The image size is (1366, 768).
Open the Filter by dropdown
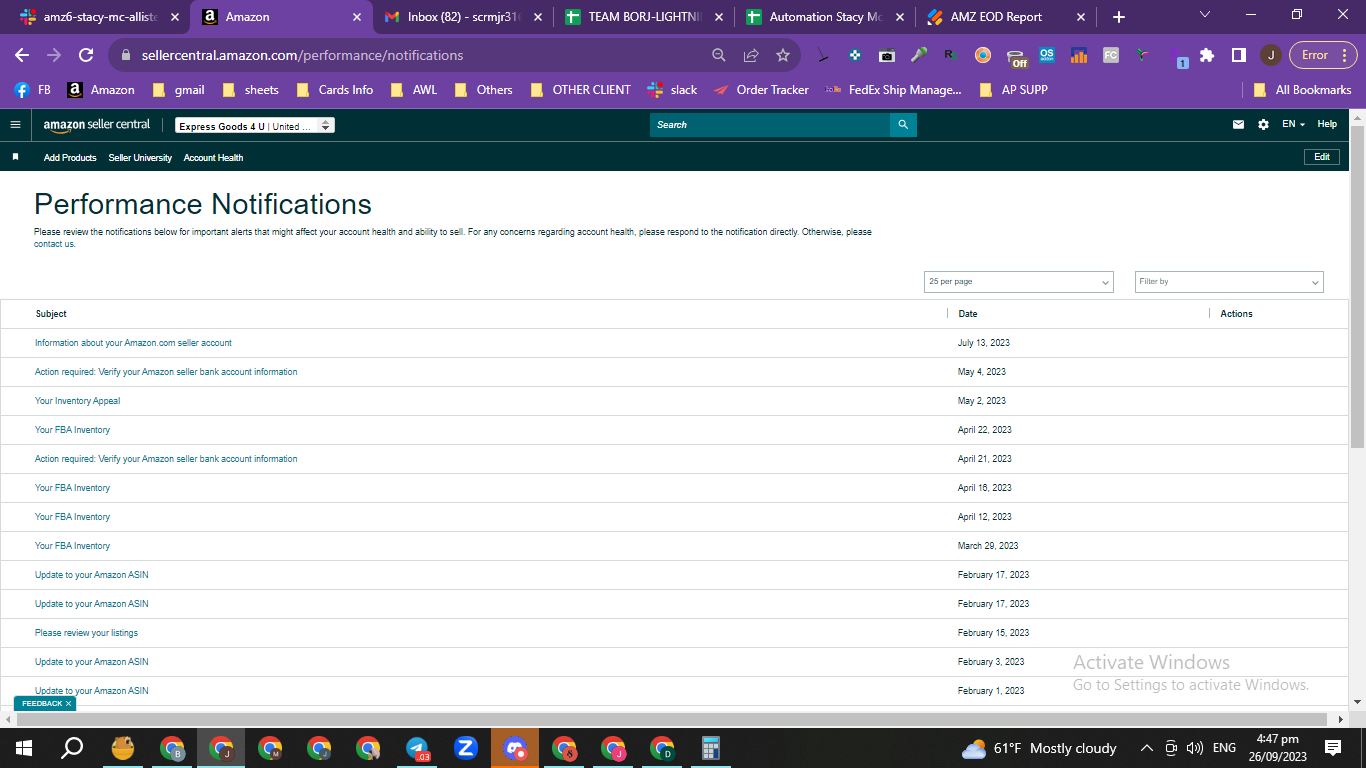click(x=1229, y=282)
